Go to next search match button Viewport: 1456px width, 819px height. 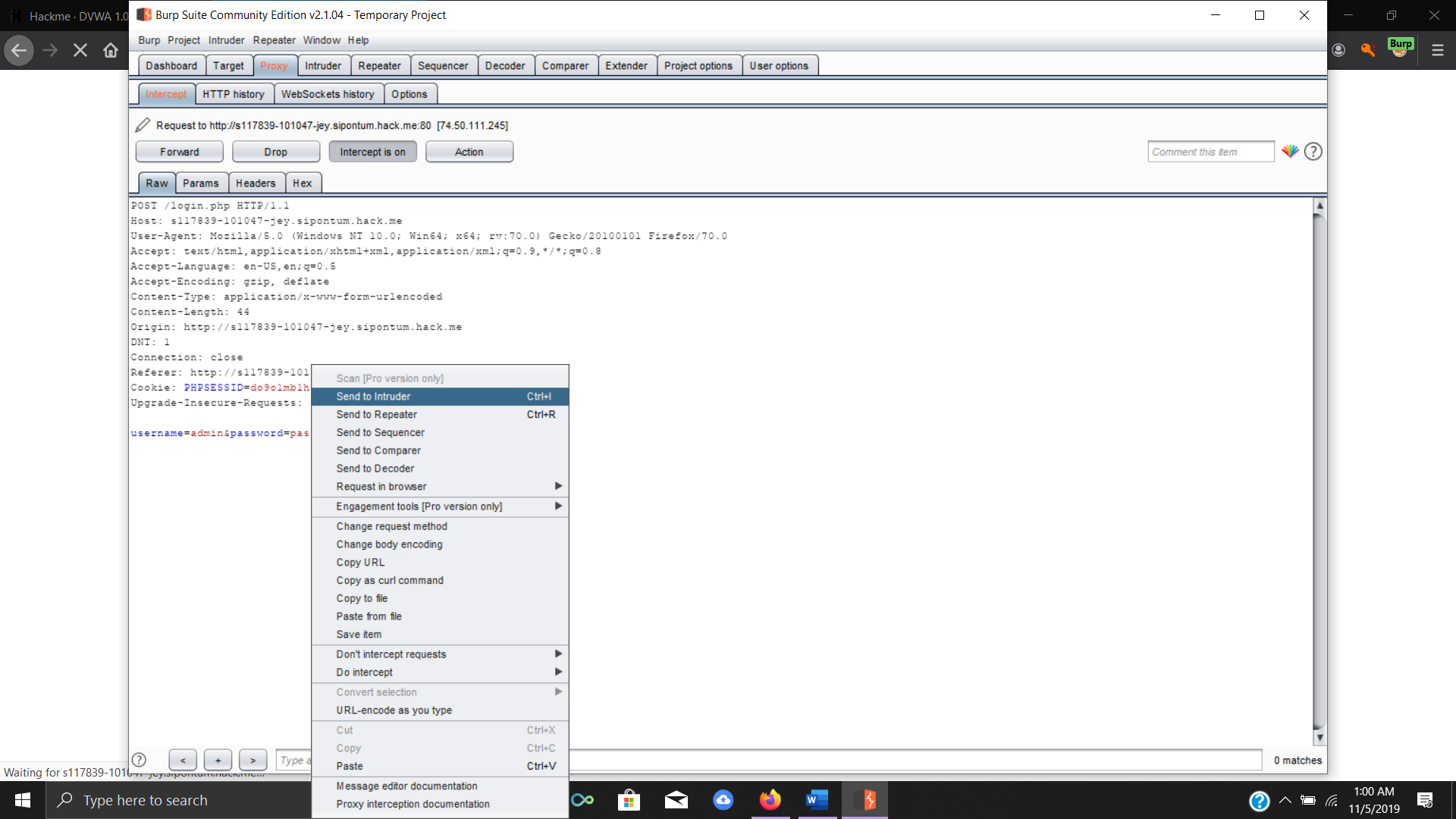pyautogui.click(x=253, y=760)
